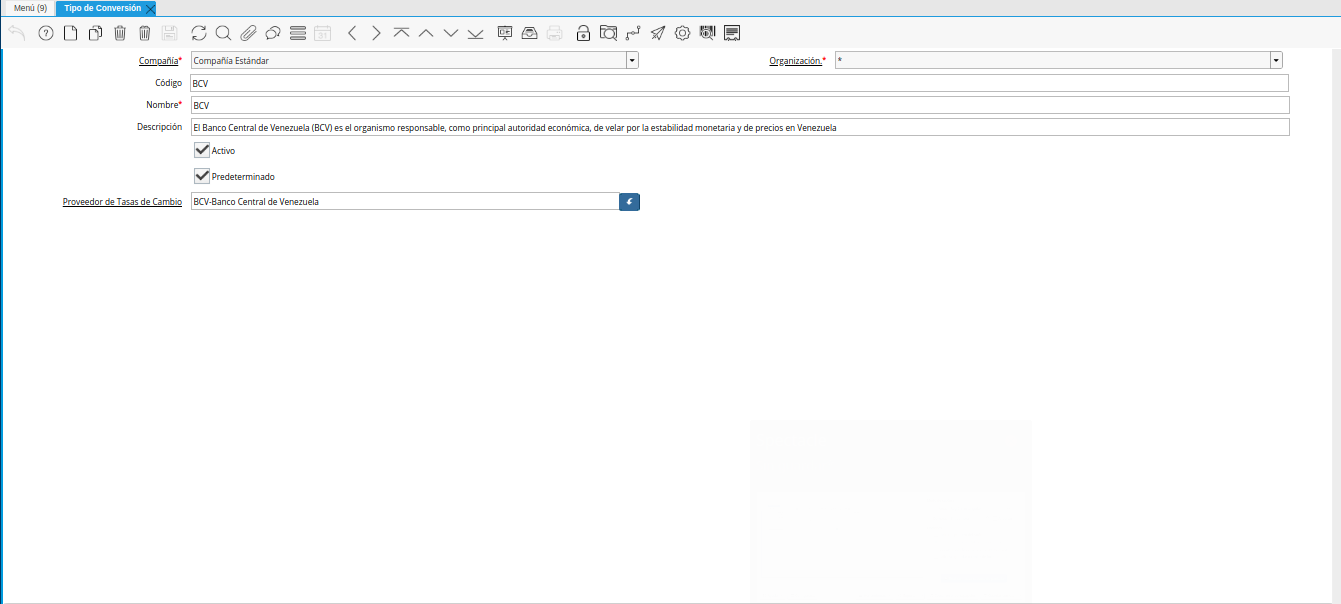This screenshot has height=604, width=1341.
Task: Click trash icon next to copy icon
Action: [x=120, y=33]
